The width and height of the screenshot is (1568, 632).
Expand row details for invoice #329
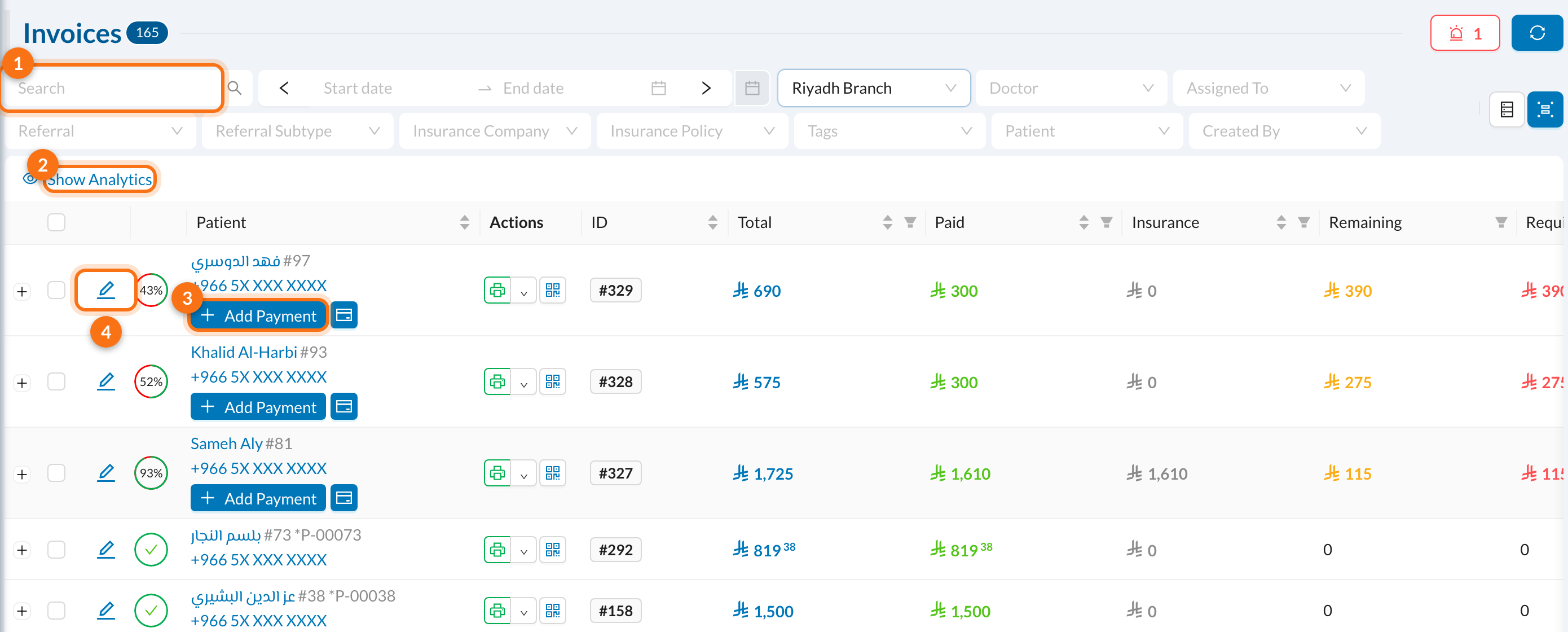[22, 292]
